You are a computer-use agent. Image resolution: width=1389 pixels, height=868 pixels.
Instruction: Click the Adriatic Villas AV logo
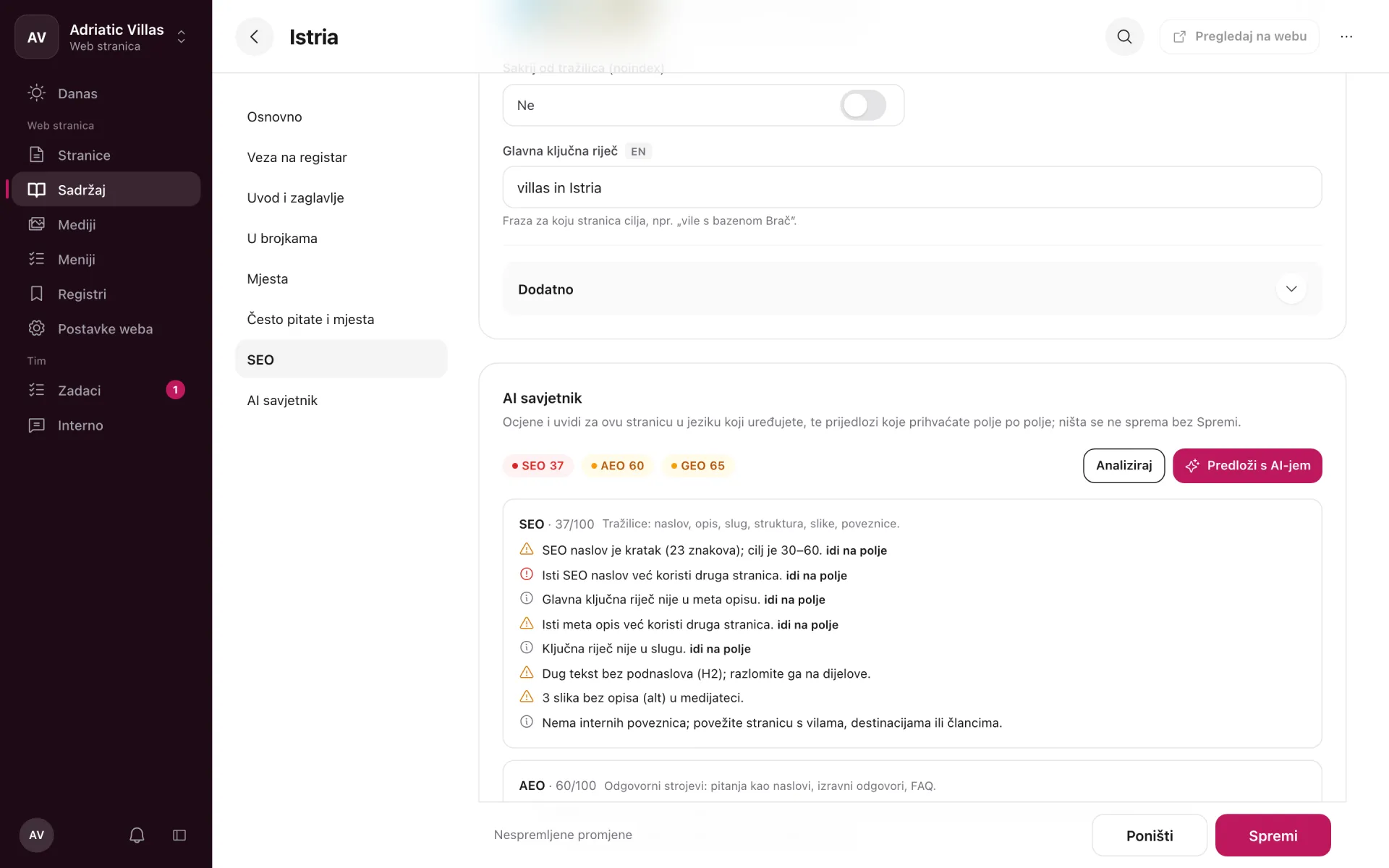point(37,37)
